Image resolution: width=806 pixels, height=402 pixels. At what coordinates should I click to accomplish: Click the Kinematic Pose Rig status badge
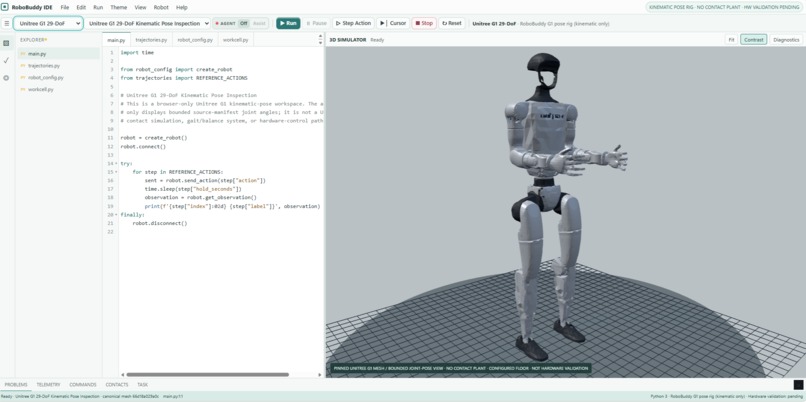click(724, 7)
